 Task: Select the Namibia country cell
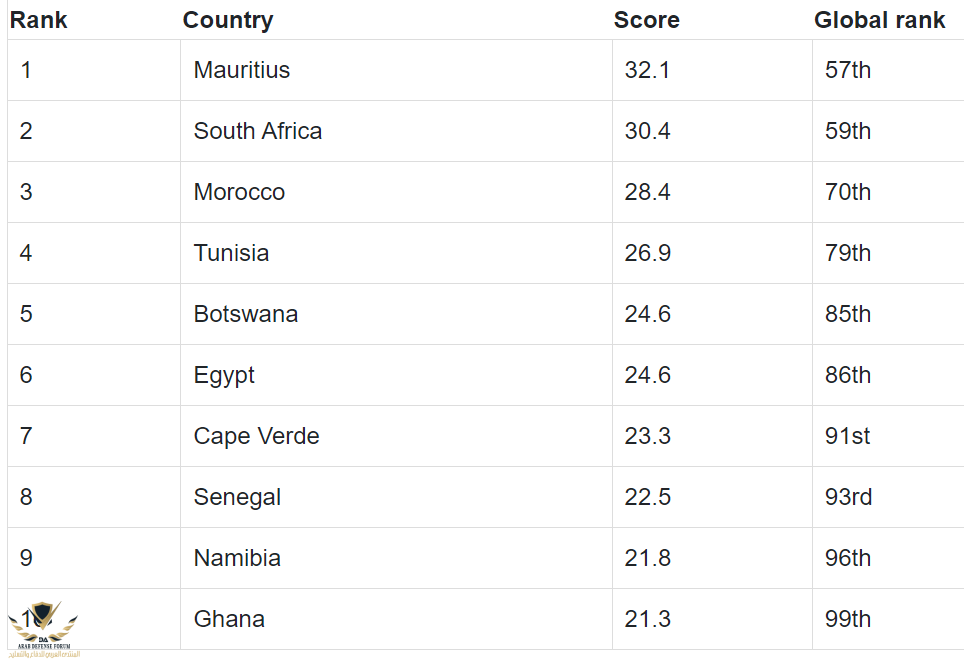tap(397, 558)
